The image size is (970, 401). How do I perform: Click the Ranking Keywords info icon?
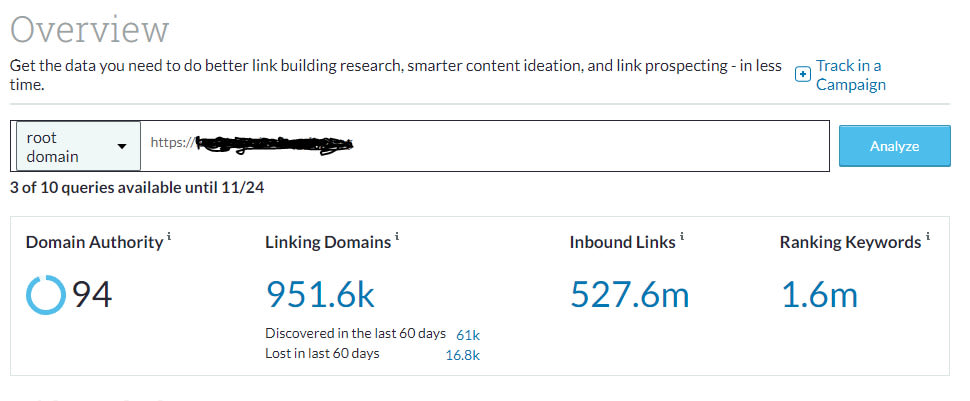[x=927, y=237]
